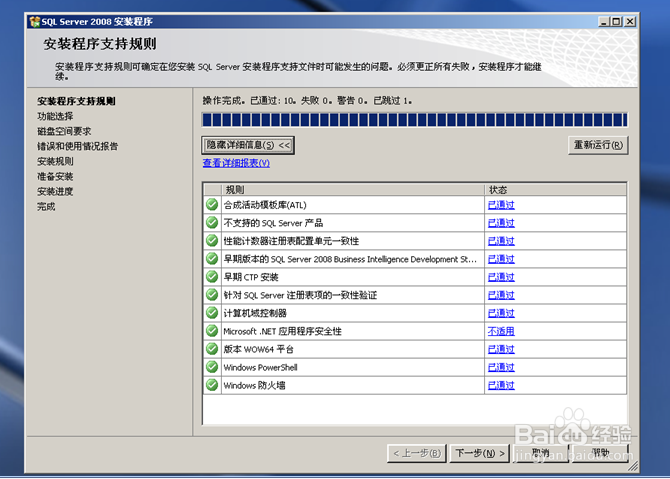
Task: Click green check icon for 早期 CTP 安装
Action: [x=212, y=277]
